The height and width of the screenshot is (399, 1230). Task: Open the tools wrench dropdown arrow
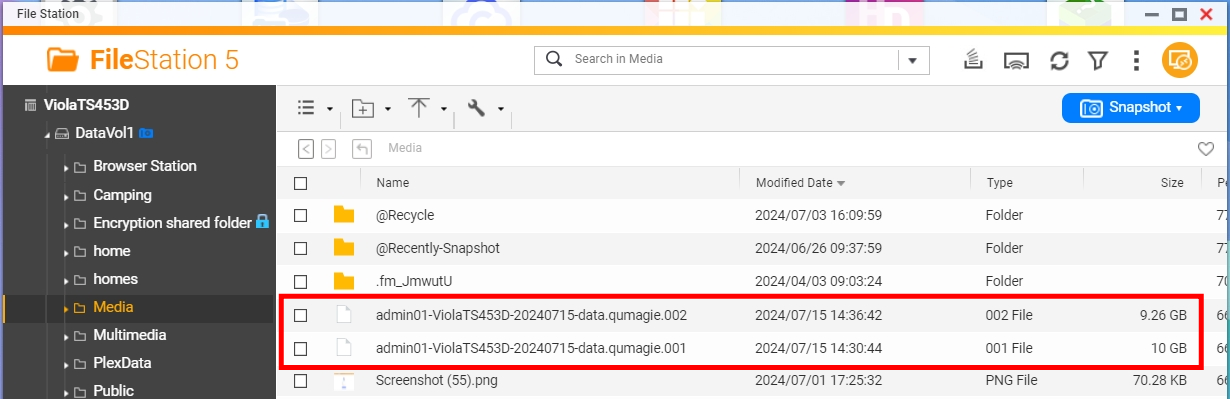[500, 109]
